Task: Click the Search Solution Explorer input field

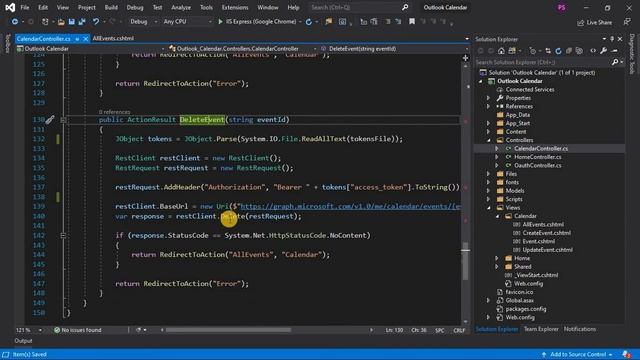Action: (542, 62)
